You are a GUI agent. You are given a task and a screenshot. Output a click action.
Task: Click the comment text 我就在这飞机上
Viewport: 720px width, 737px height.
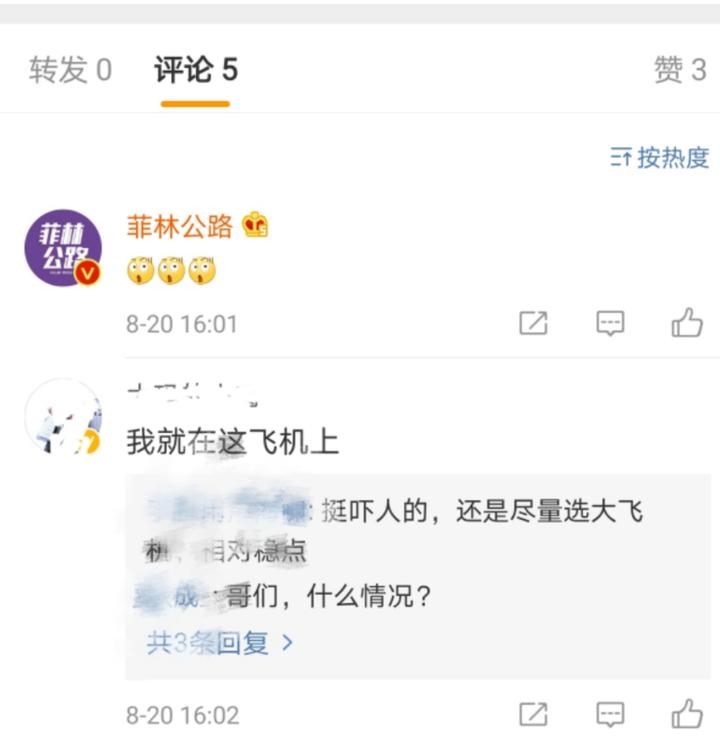point(232,441)
